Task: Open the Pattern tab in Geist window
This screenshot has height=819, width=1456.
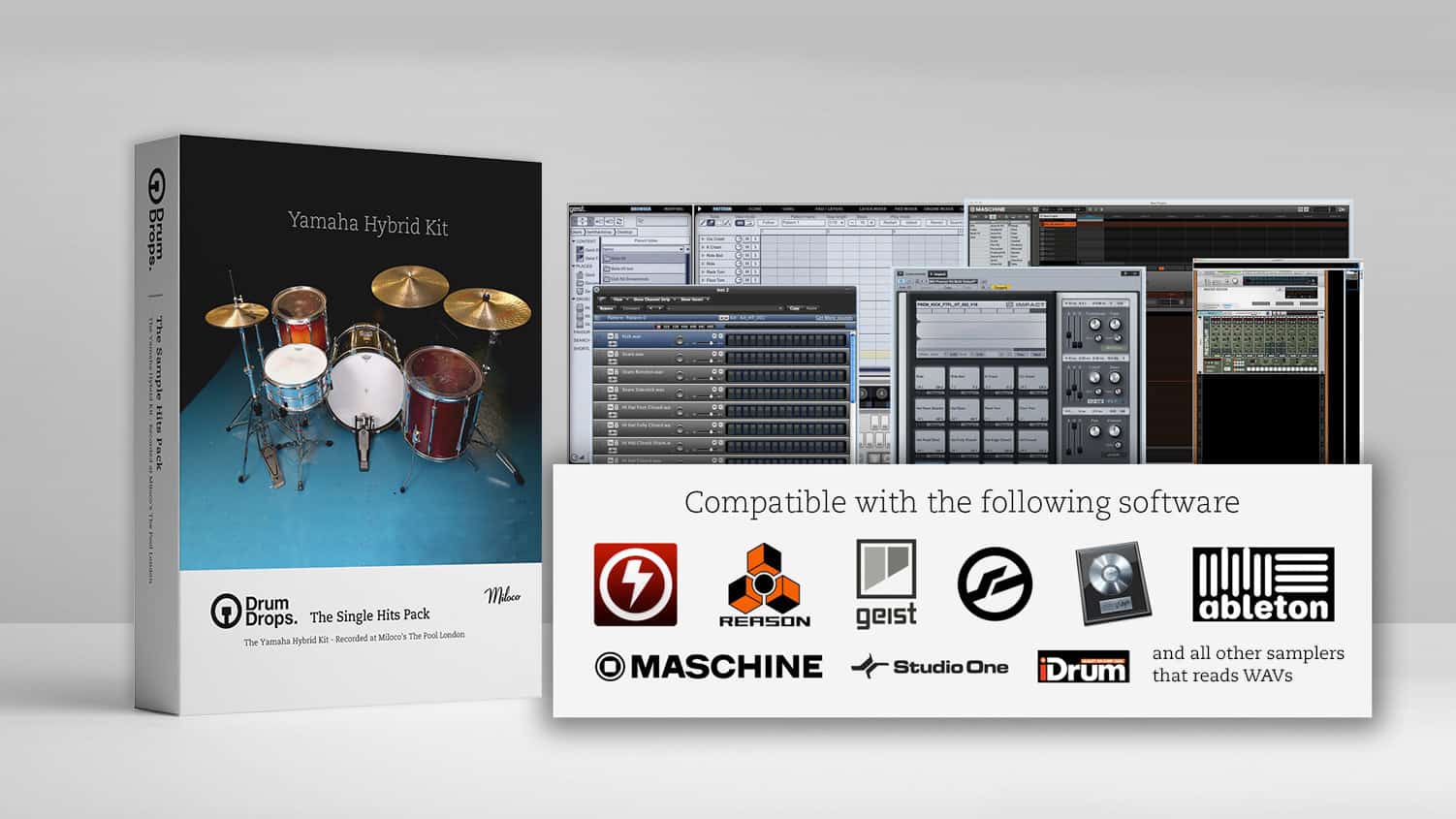Action: pyautogui.click(x=723, y=208)
